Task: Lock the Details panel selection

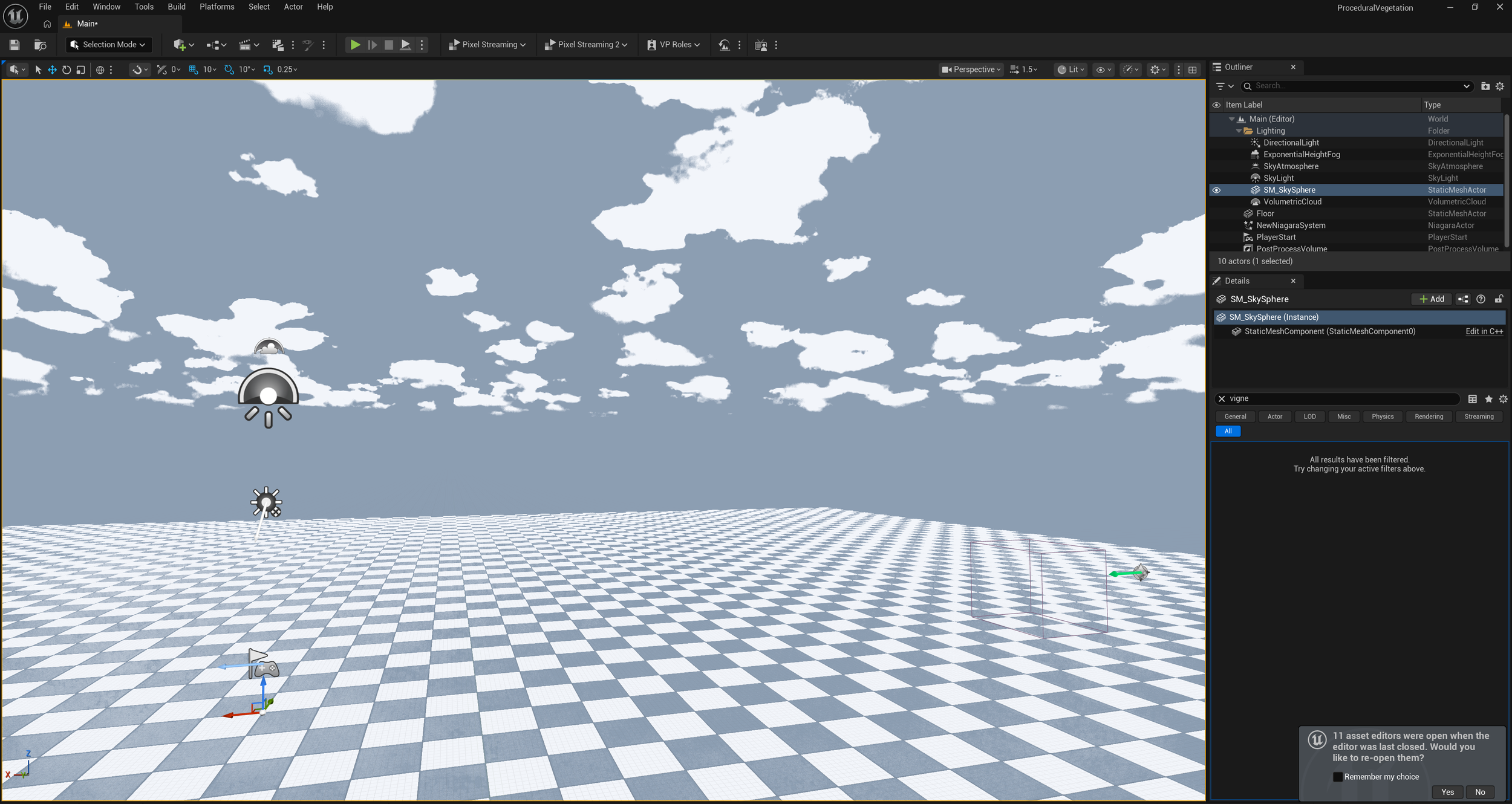Action: pyautogui.click(x=1499, y=299)
